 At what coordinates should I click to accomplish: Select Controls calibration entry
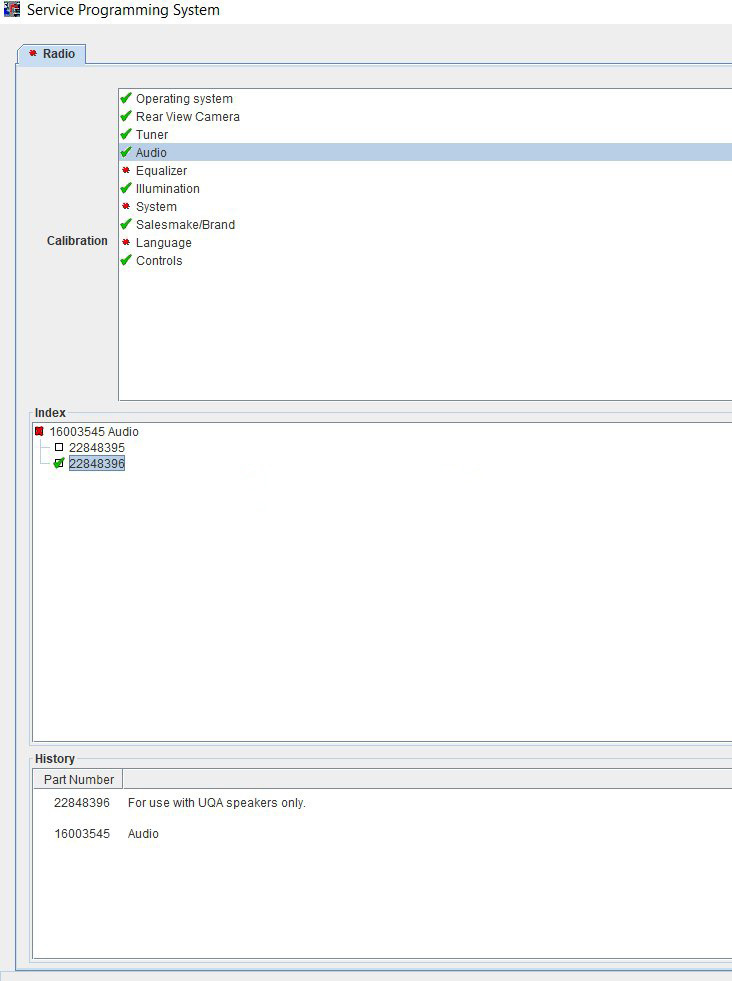(425, 261)
